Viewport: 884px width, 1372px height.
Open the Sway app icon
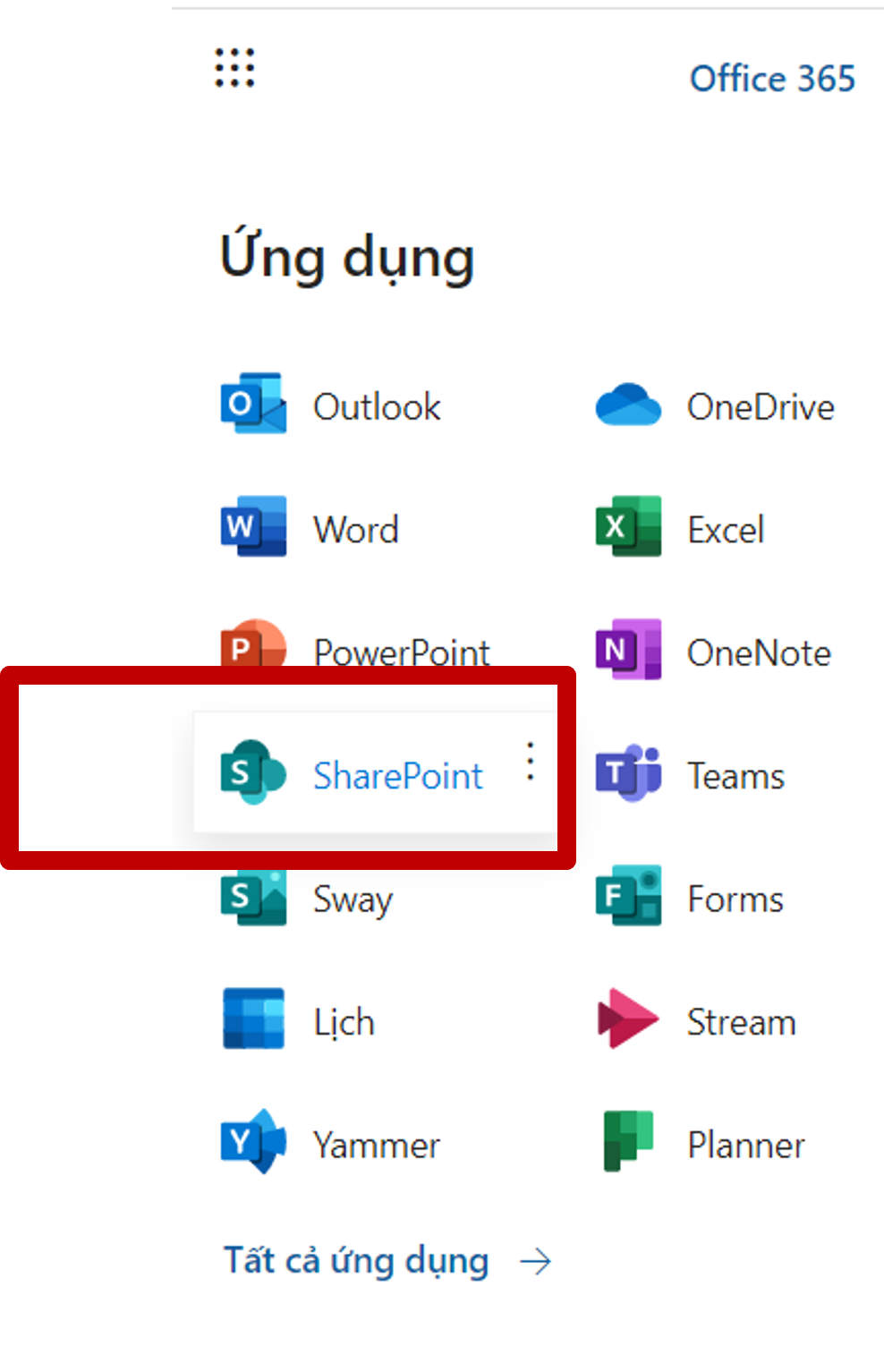pos(253,897)
